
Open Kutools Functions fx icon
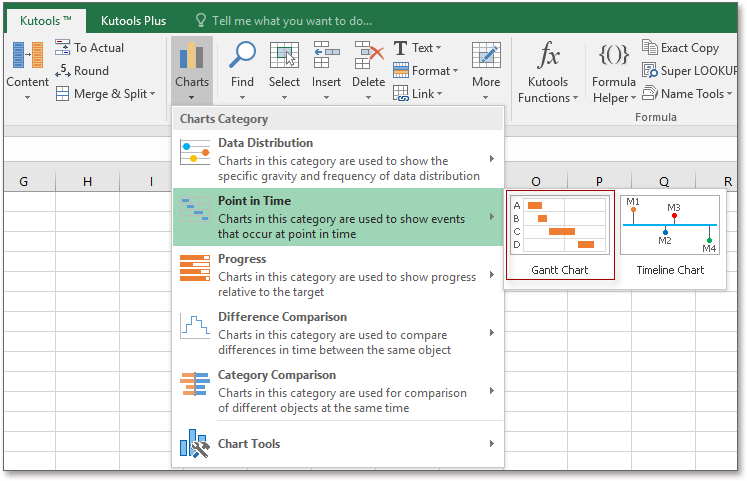[548, 55]
